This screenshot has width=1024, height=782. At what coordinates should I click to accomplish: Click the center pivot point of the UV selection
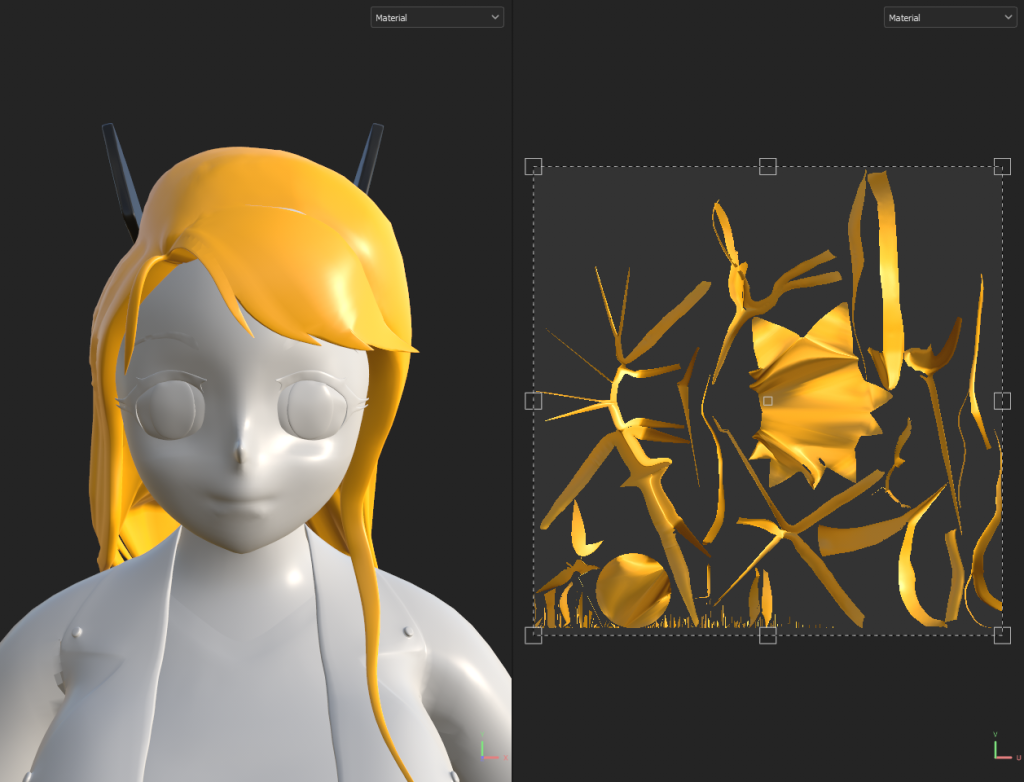(768, 401)
